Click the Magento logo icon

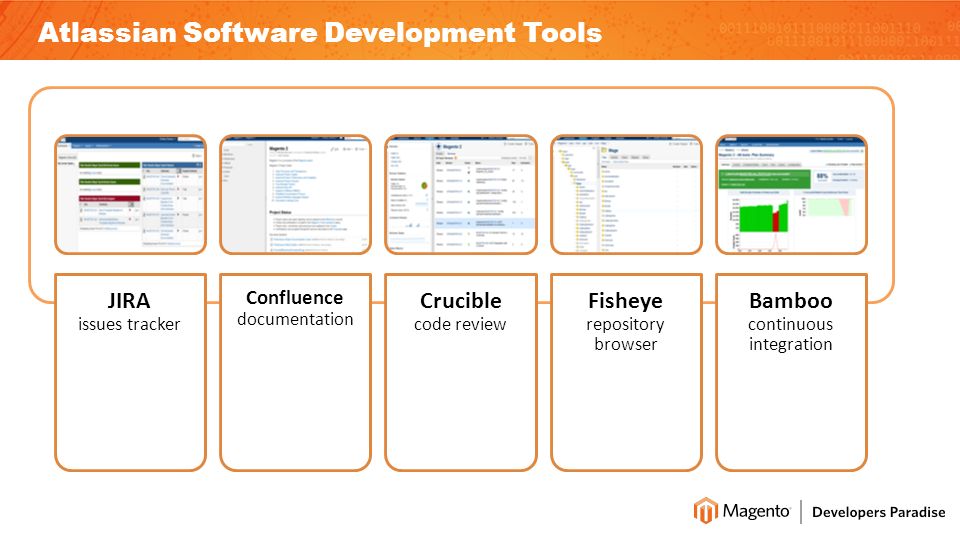coord(705,511)
